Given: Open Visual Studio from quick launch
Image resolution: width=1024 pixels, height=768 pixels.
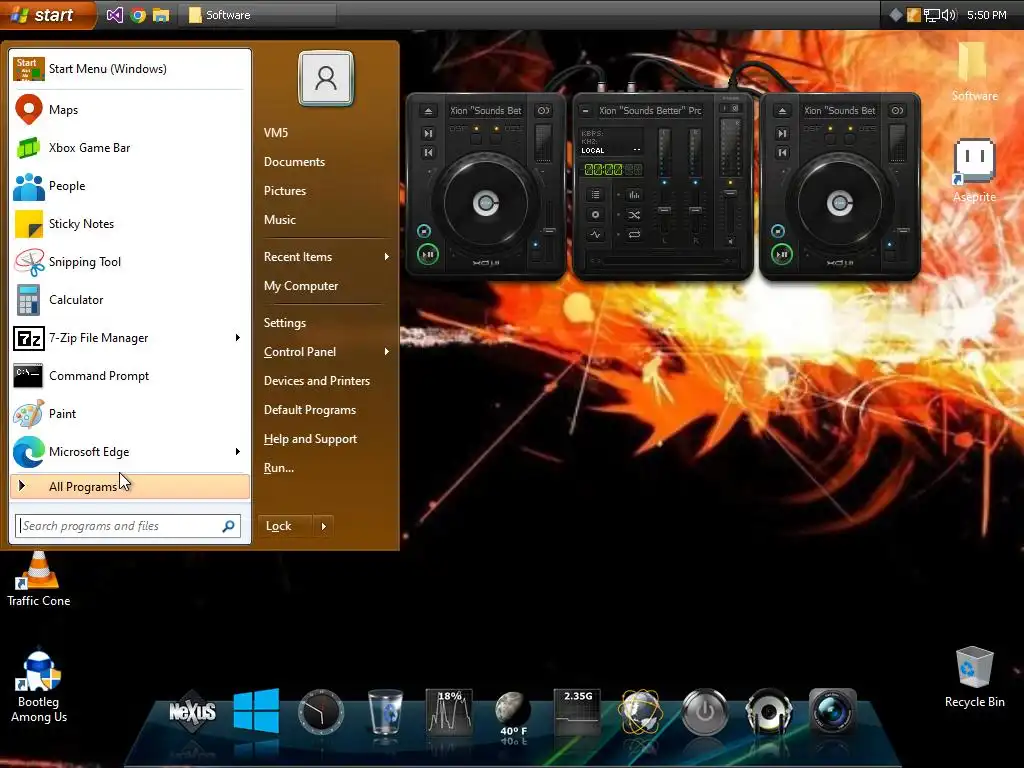Looking at the screenshot, I should 115,14.
